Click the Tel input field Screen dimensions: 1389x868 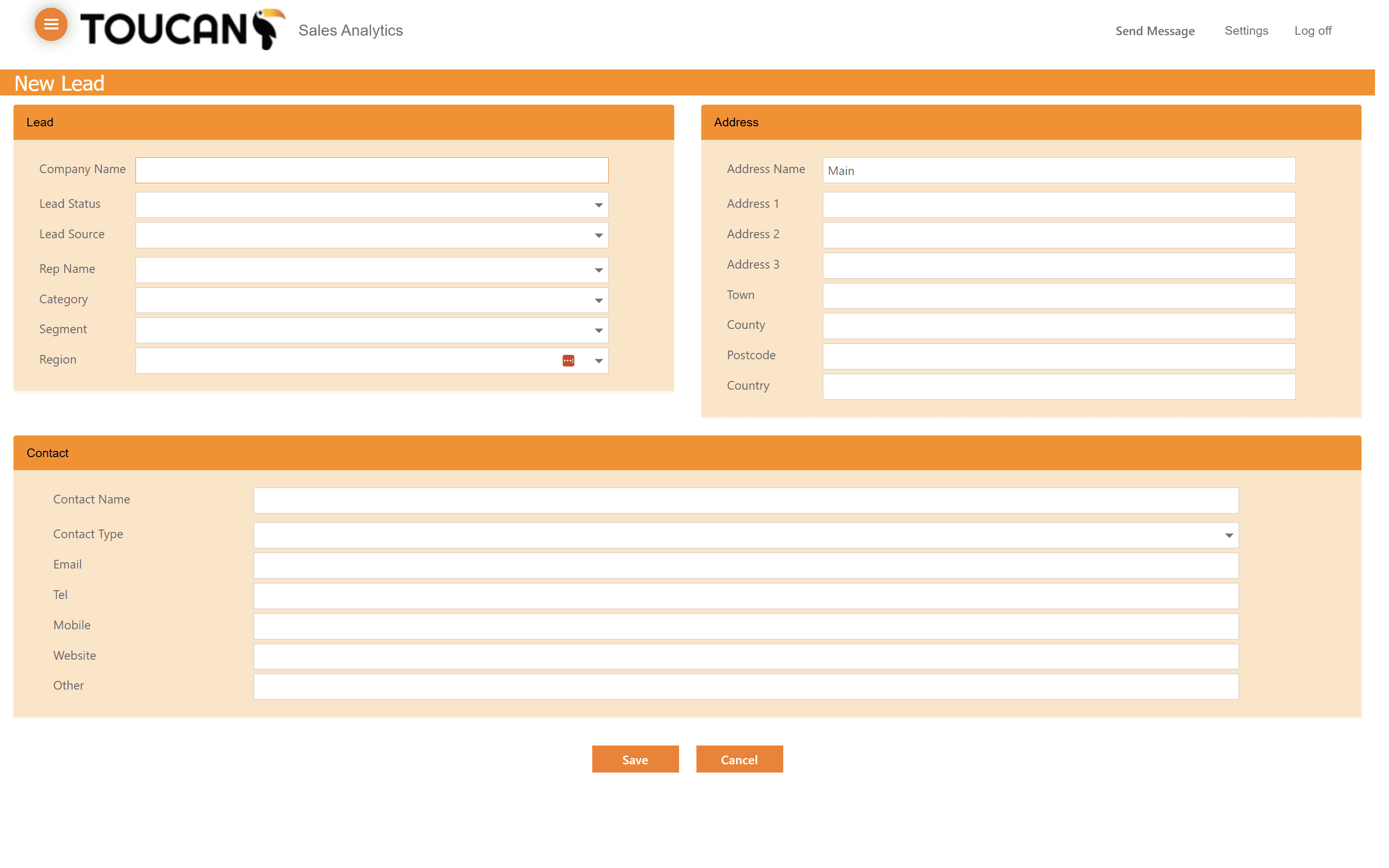click(x=746, y=596)
